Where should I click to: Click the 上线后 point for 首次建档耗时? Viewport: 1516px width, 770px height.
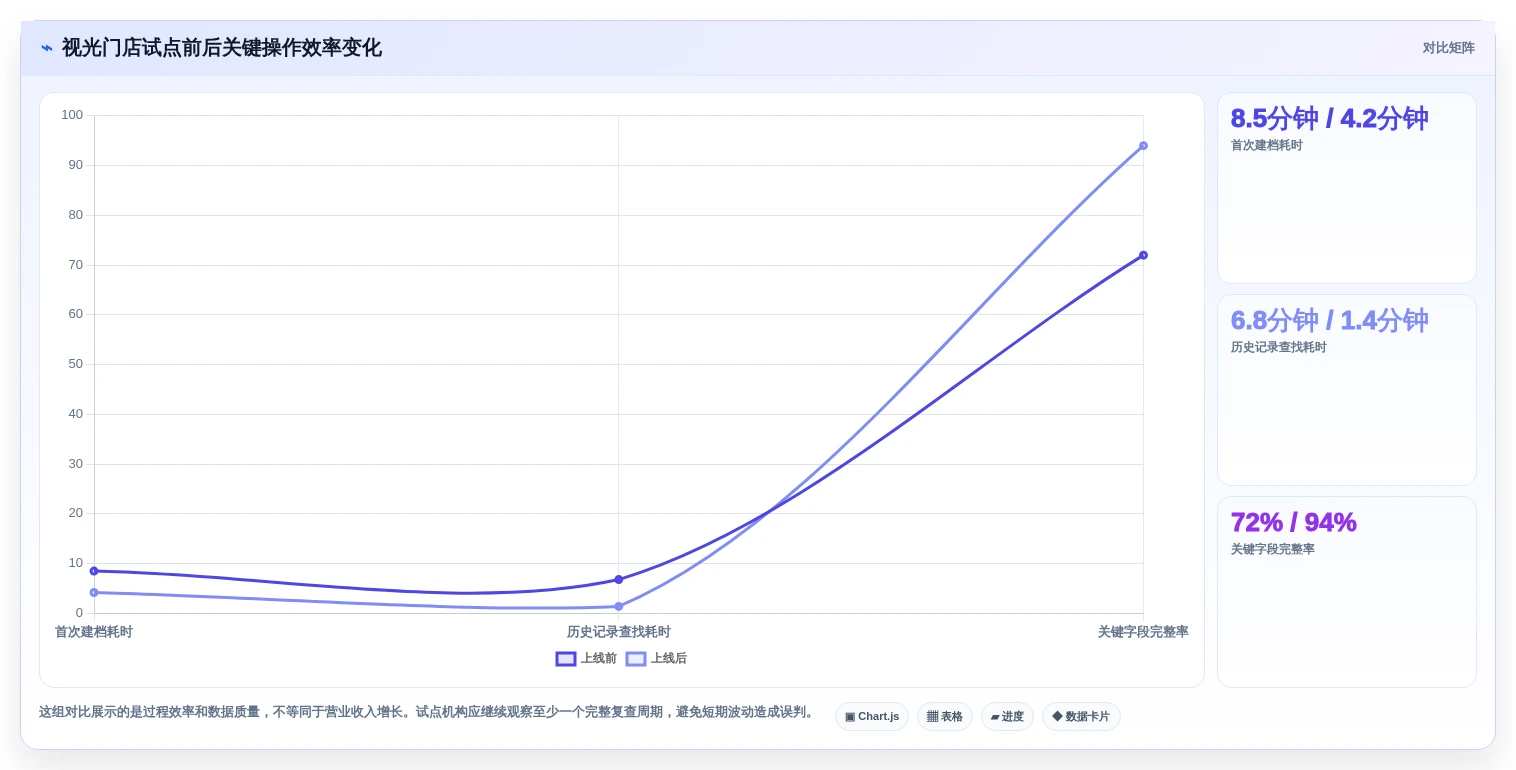[x=94, y=593]
